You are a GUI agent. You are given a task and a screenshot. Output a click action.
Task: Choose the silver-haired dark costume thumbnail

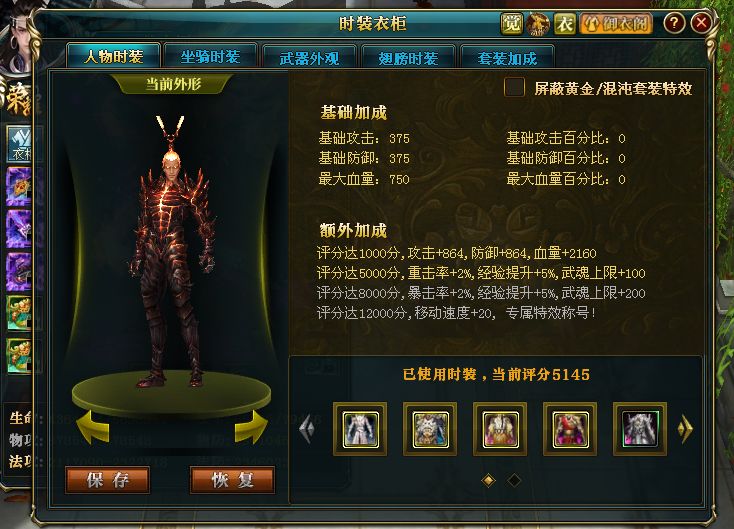640,429
